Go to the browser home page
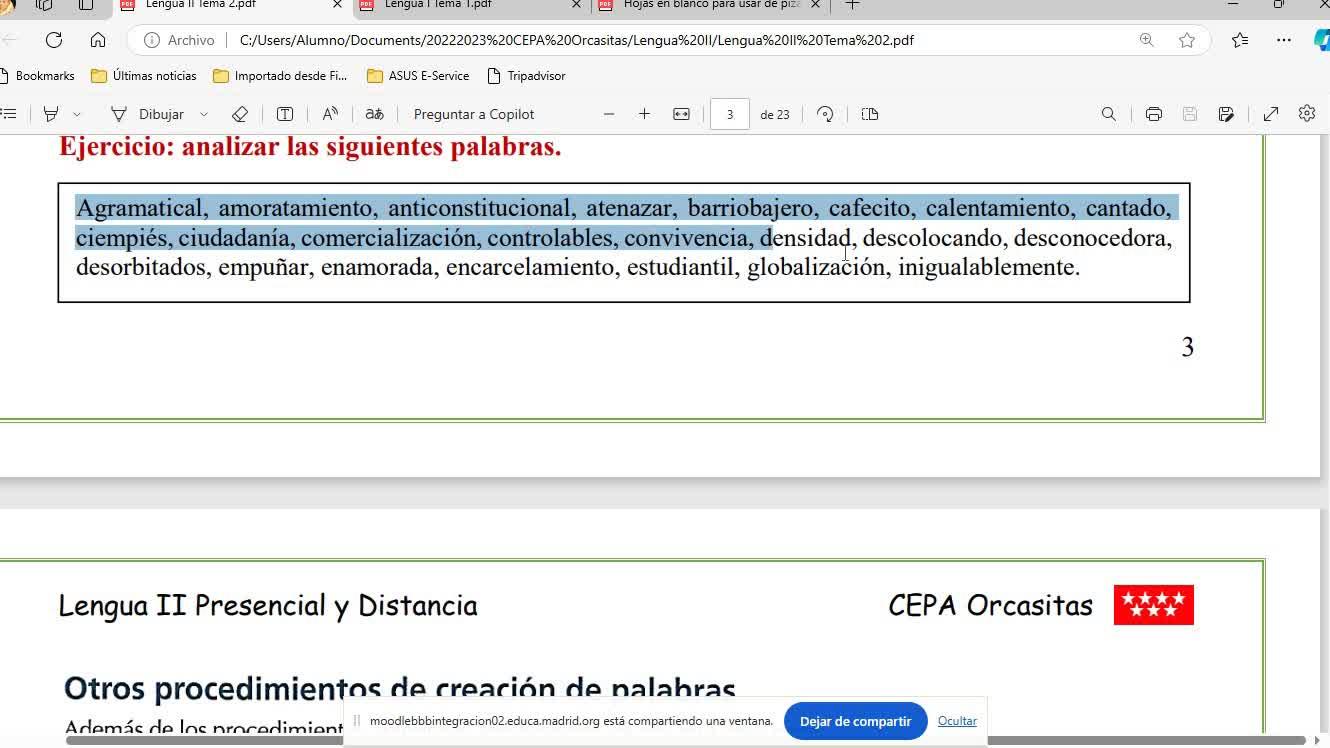The image size is (1330, 748). tap(98, 40)
